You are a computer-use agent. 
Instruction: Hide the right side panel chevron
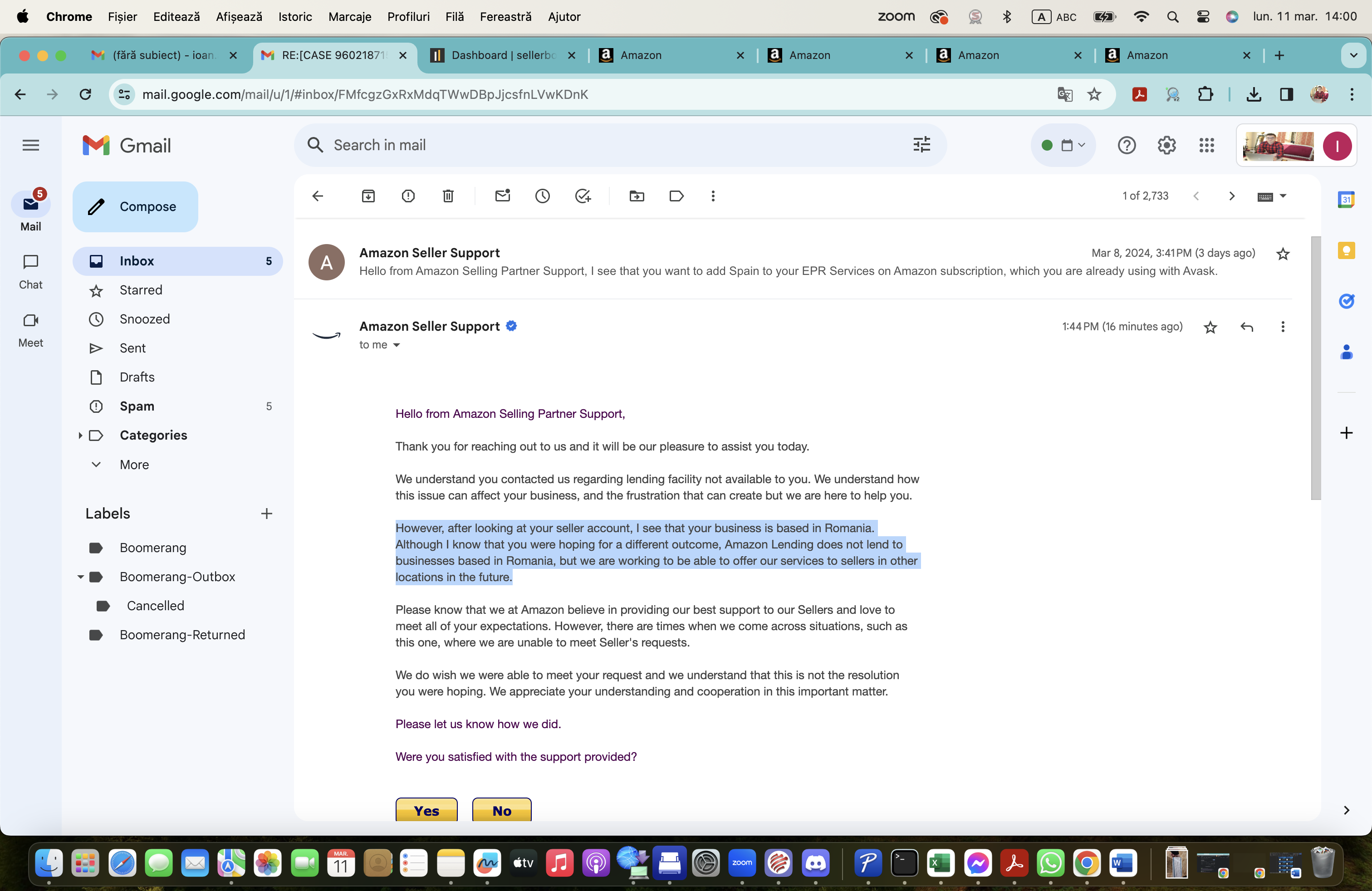(x=1346, y=810)
